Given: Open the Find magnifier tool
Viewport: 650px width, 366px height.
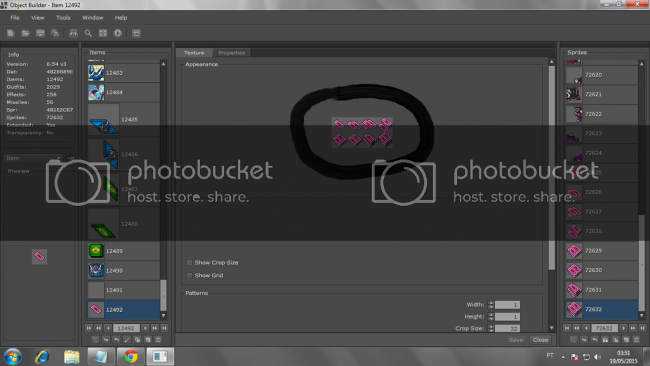Looking at the screenshot, I should coord(88,33).
